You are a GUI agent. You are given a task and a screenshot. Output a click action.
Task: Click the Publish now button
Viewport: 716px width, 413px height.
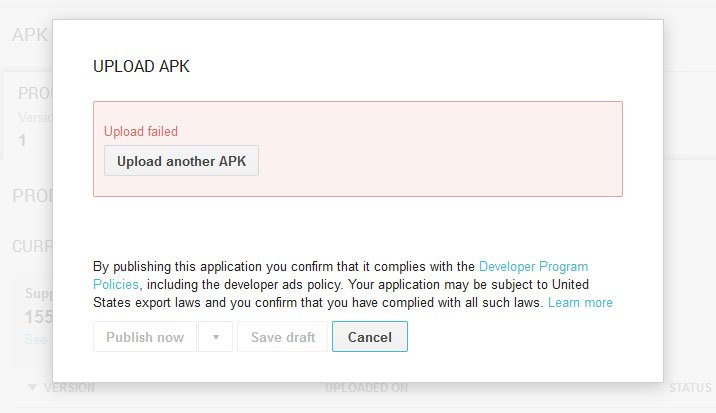[x=145, y=337]
